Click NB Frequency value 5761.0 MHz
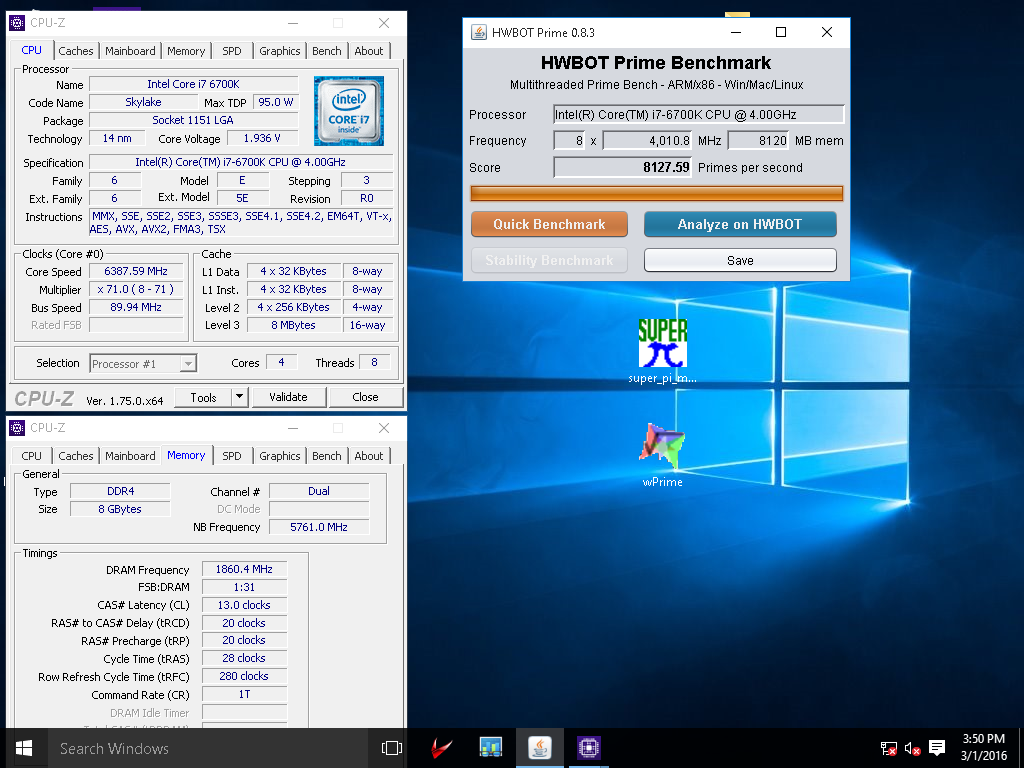The image size is (1024, 768). tap(319, 527)
